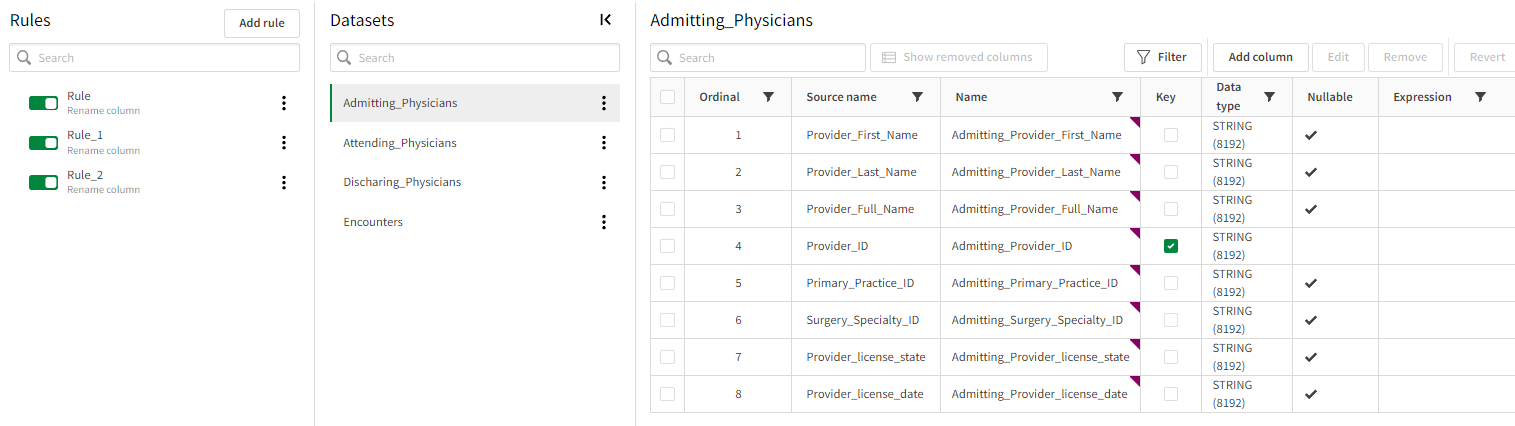This screenshot has width=1515, height=426.
Task: Open the Data type column filter dropdown
Action: (x=1269, y=97)
